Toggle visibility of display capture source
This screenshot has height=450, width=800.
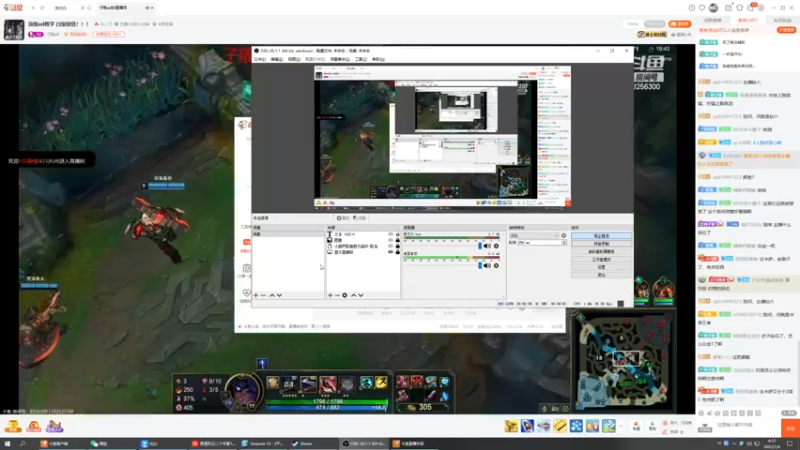coord(391,252)
